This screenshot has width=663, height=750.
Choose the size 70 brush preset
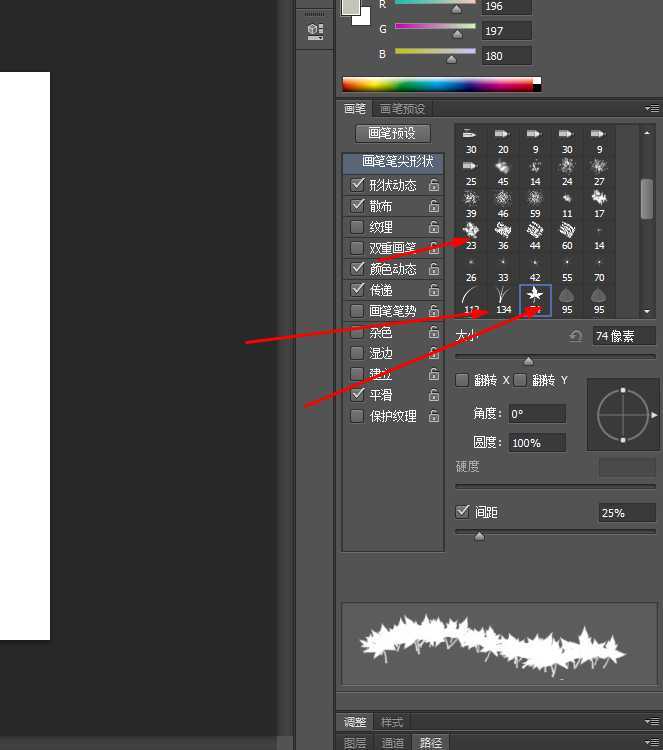599,269
